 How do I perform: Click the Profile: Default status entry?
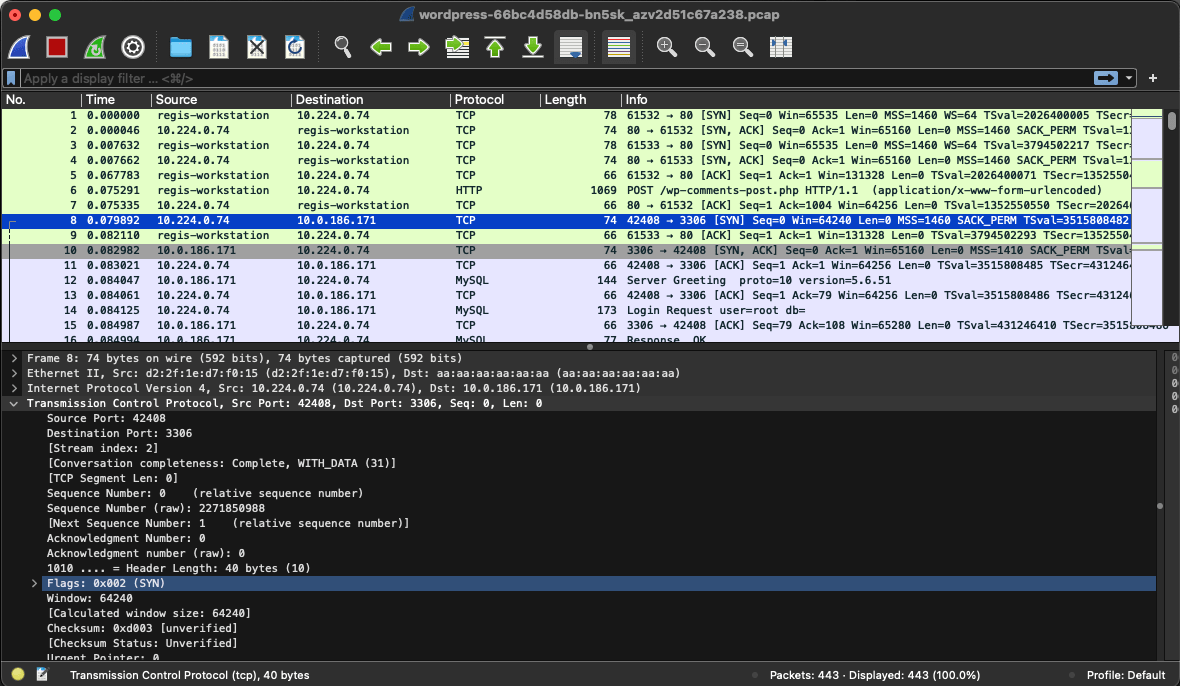coord(1125,675)
